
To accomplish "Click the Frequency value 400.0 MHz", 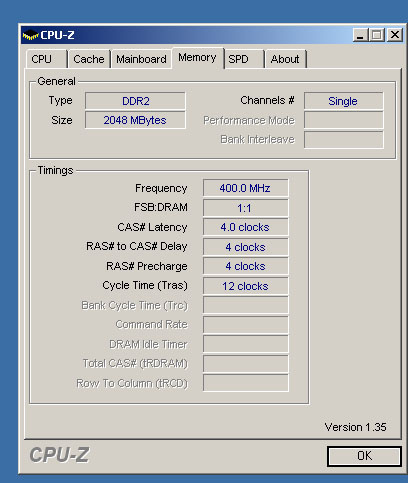I will point(245,188).
